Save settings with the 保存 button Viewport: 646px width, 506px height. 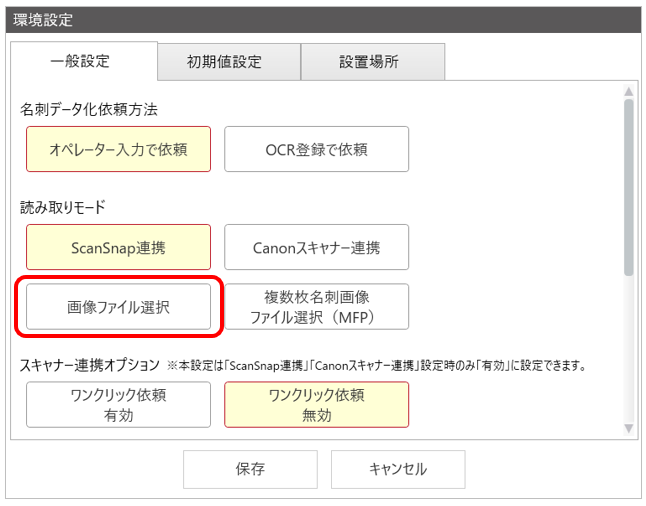[x=250, y=469]
